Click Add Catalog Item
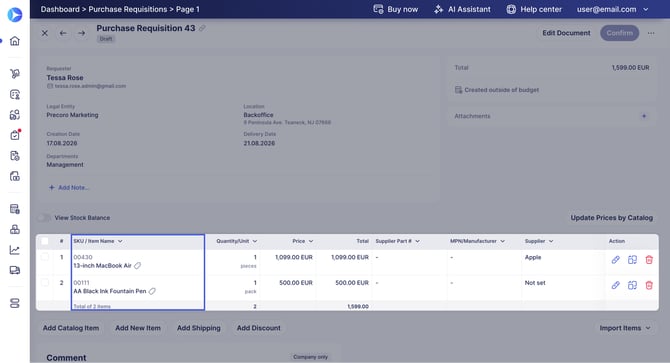Screen dimensions: 670x363 coord(71,328)
